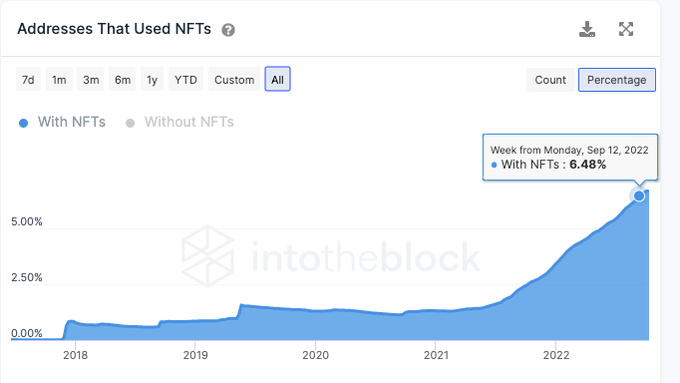Screen dimensions: 680x383
Task: Set range to 1y
Action: click(152, 80)
